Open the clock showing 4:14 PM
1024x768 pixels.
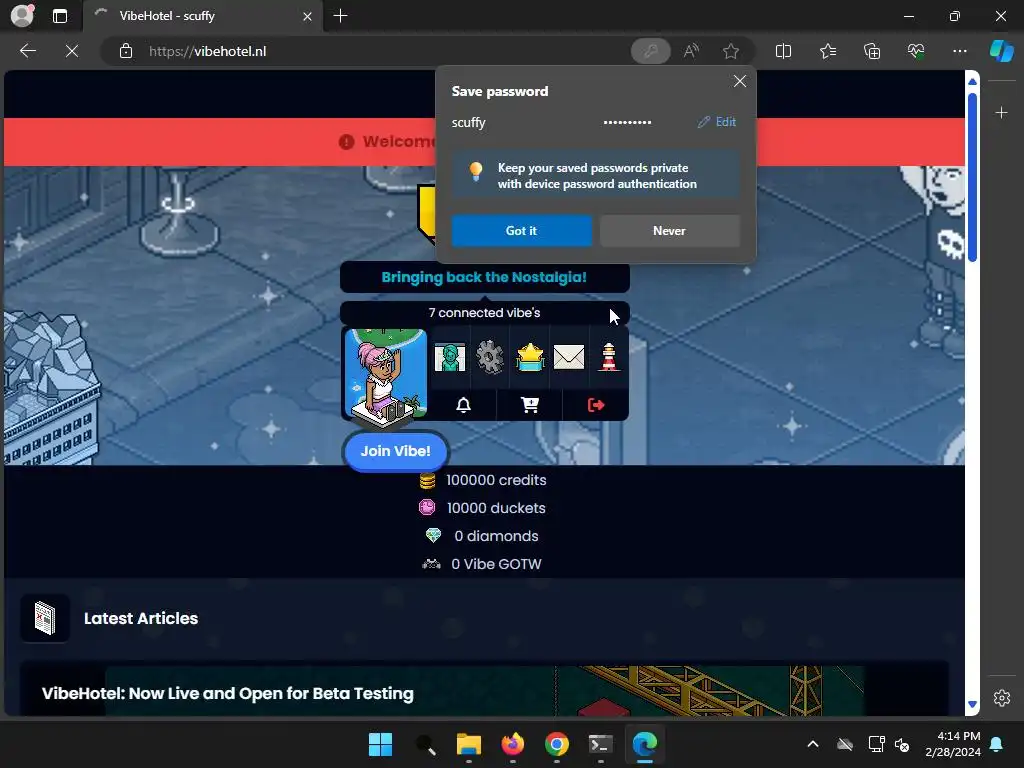[953, 744]
